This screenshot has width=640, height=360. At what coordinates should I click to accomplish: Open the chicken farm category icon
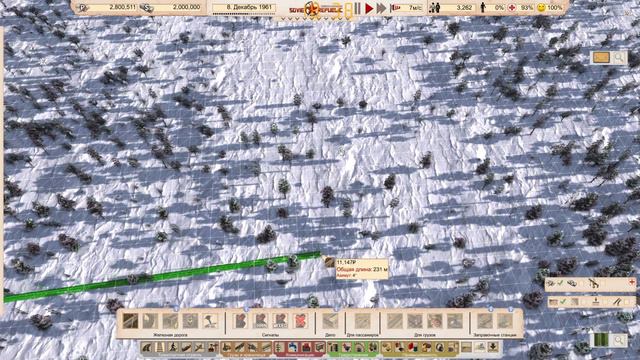point(346,347)
